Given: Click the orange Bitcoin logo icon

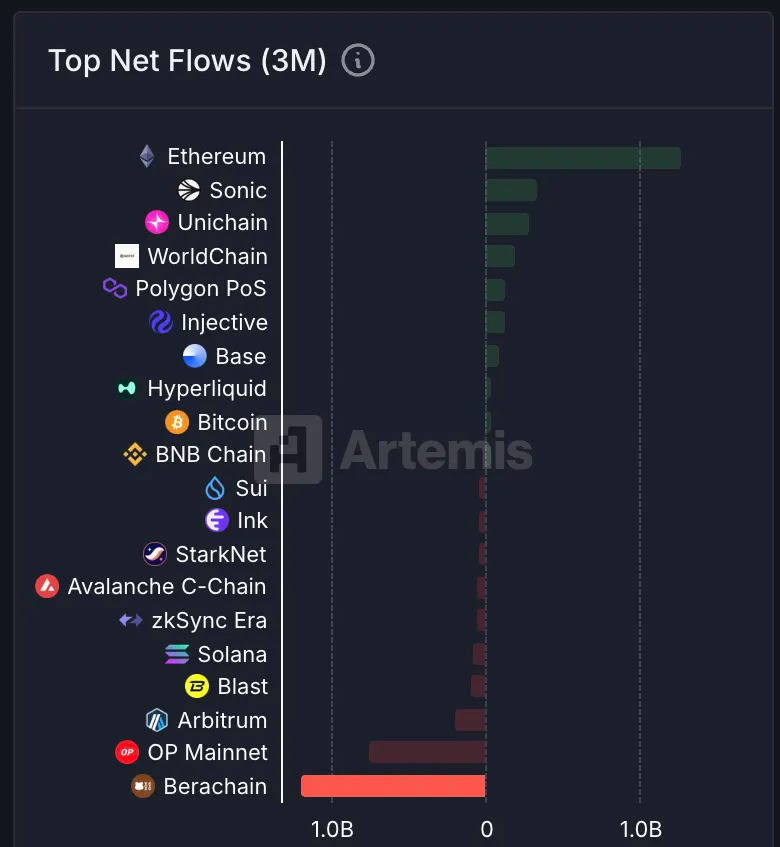Looking at the screenshot, I should [177, 422].
